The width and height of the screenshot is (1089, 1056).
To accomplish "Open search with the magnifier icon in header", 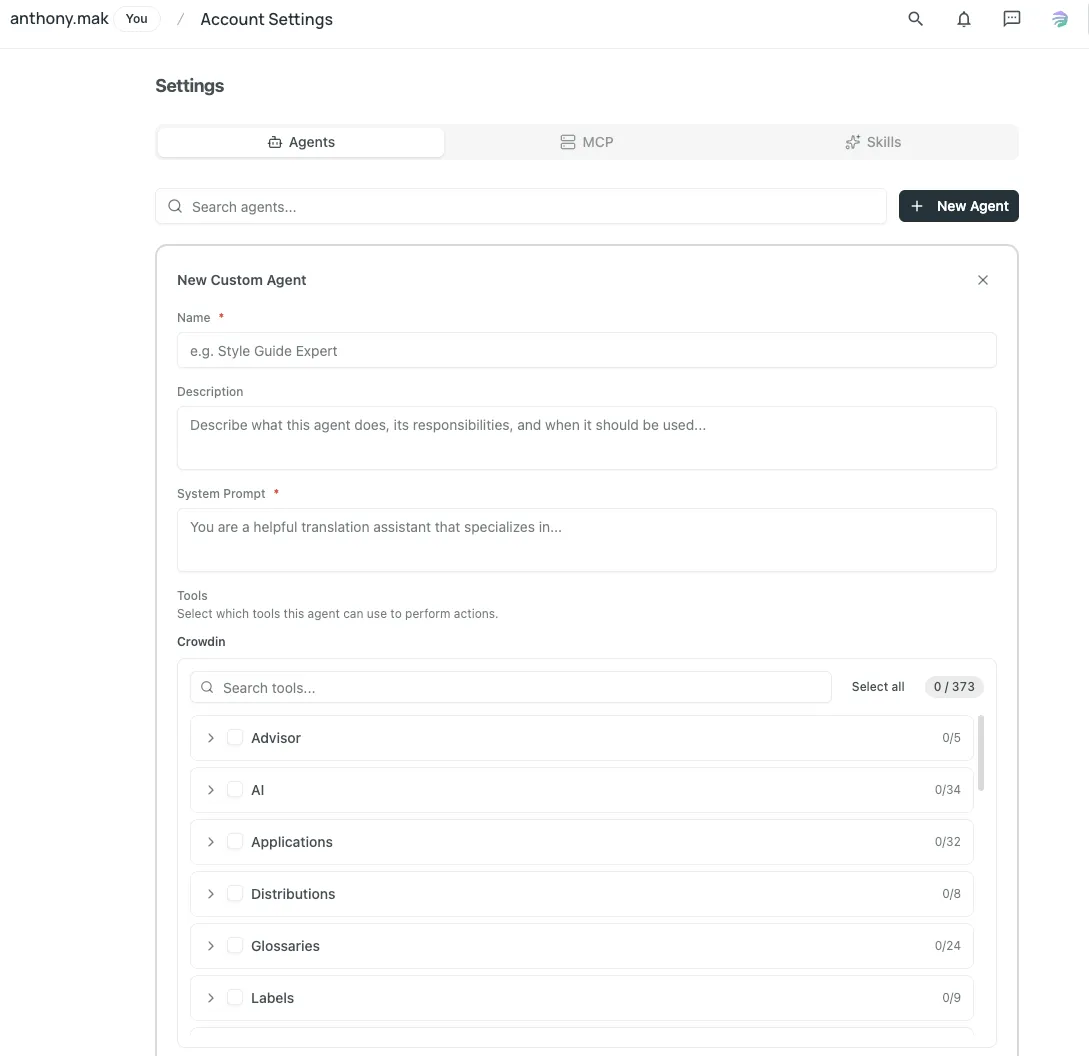I will 915,19.
